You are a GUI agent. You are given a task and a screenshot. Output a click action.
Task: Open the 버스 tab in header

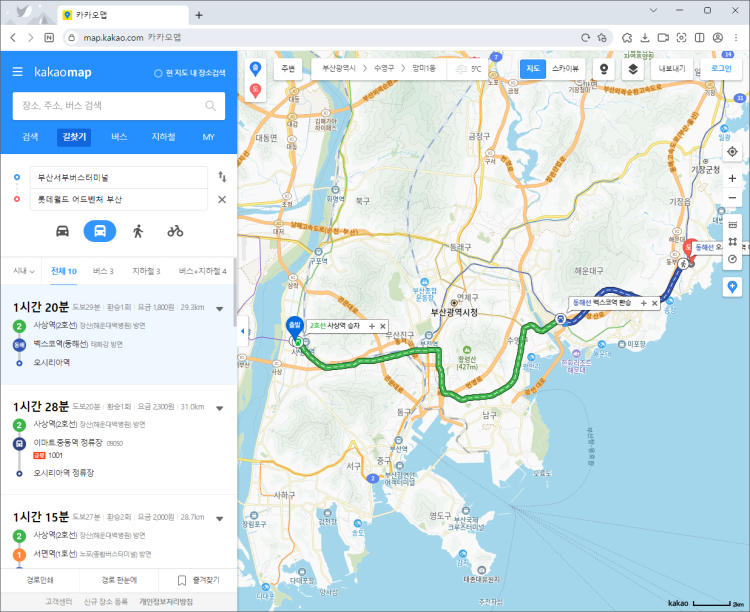[119, 137]
